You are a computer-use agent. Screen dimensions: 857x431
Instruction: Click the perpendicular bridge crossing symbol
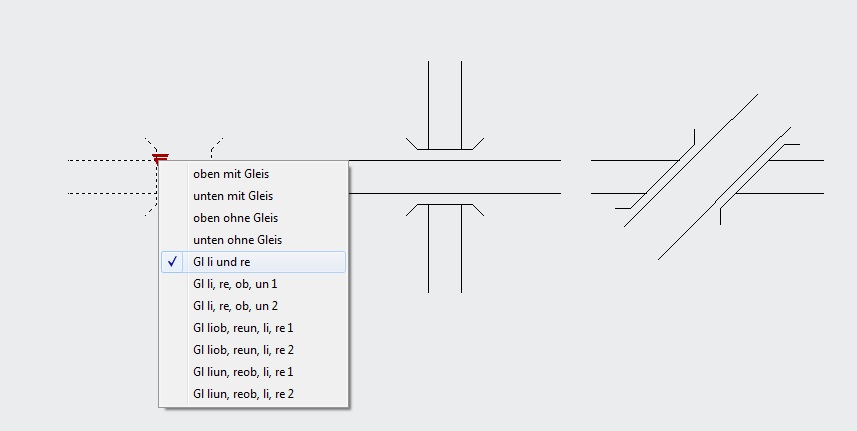pyautogui.click(x=445, y=177)
